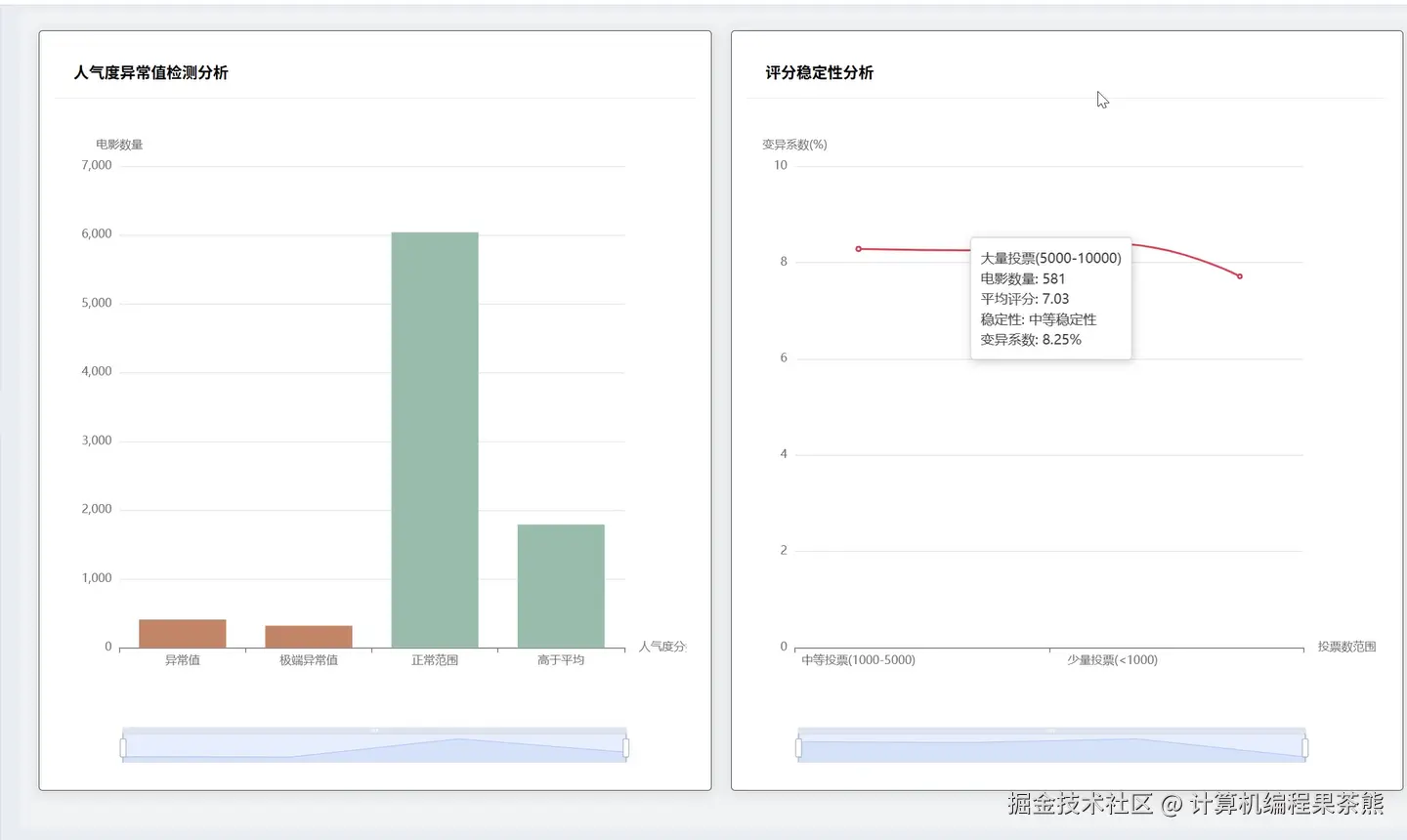Click the tooltip line 稳定性: 中等稳定性

pyautogui.click(x=1039, y=319)
